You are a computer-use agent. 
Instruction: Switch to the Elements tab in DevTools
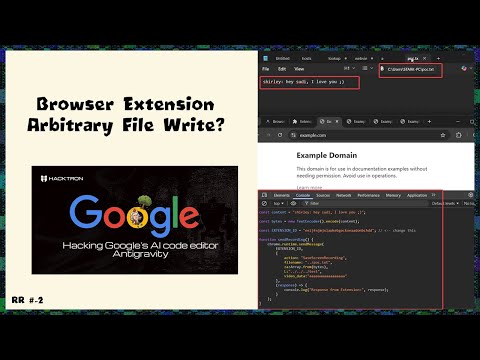[x=281, y=195]
